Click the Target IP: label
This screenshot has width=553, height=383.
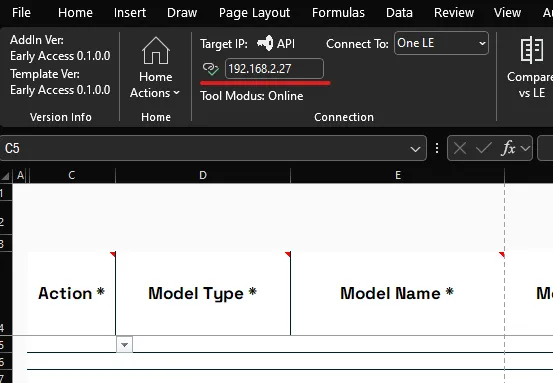(224, 44)
